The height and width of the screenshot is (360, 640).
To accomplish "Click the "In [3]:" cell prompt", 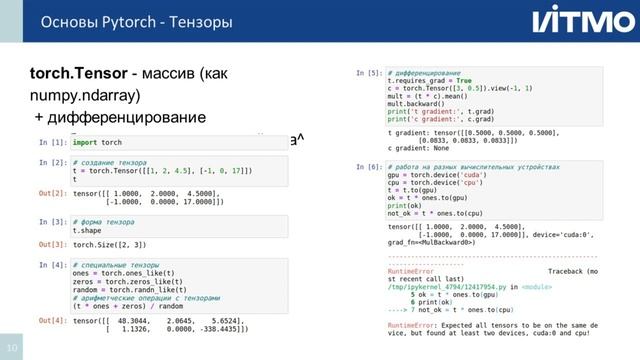I will click(53, 222).
